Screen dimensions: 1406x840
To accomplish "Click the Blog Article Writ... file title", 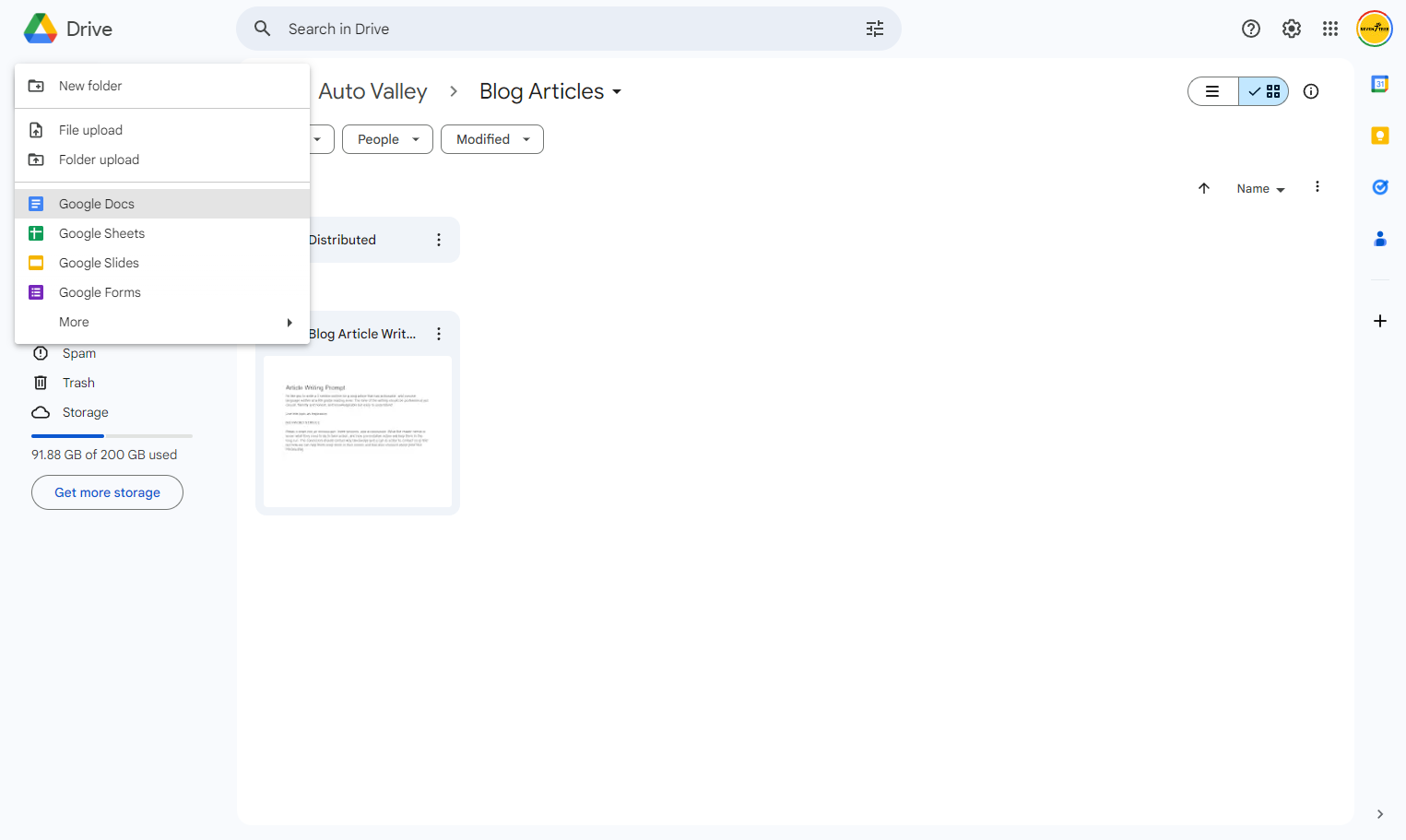I will (x=362, y=334).
